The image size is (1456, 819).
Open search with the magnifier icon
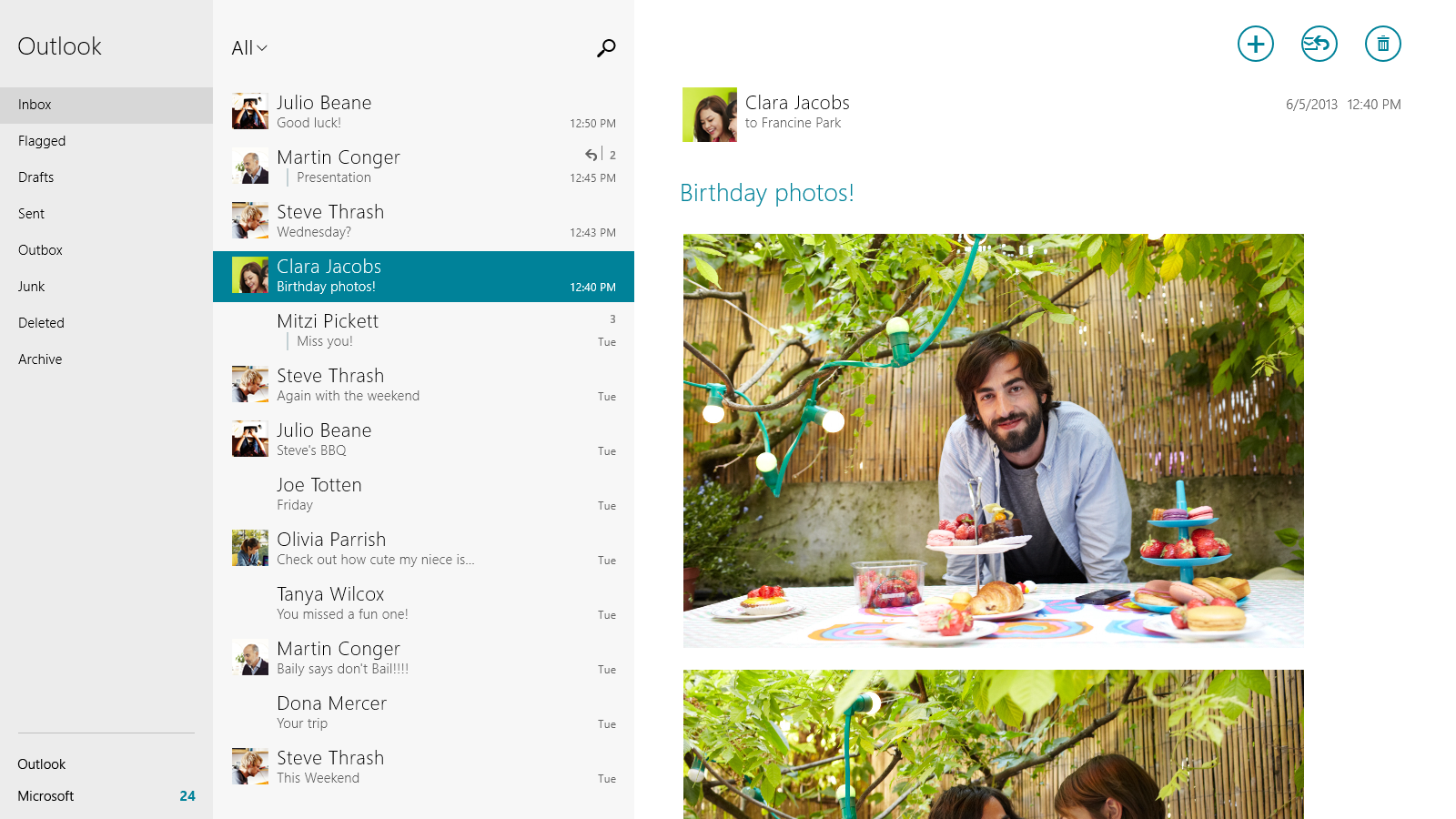[606, 48]
